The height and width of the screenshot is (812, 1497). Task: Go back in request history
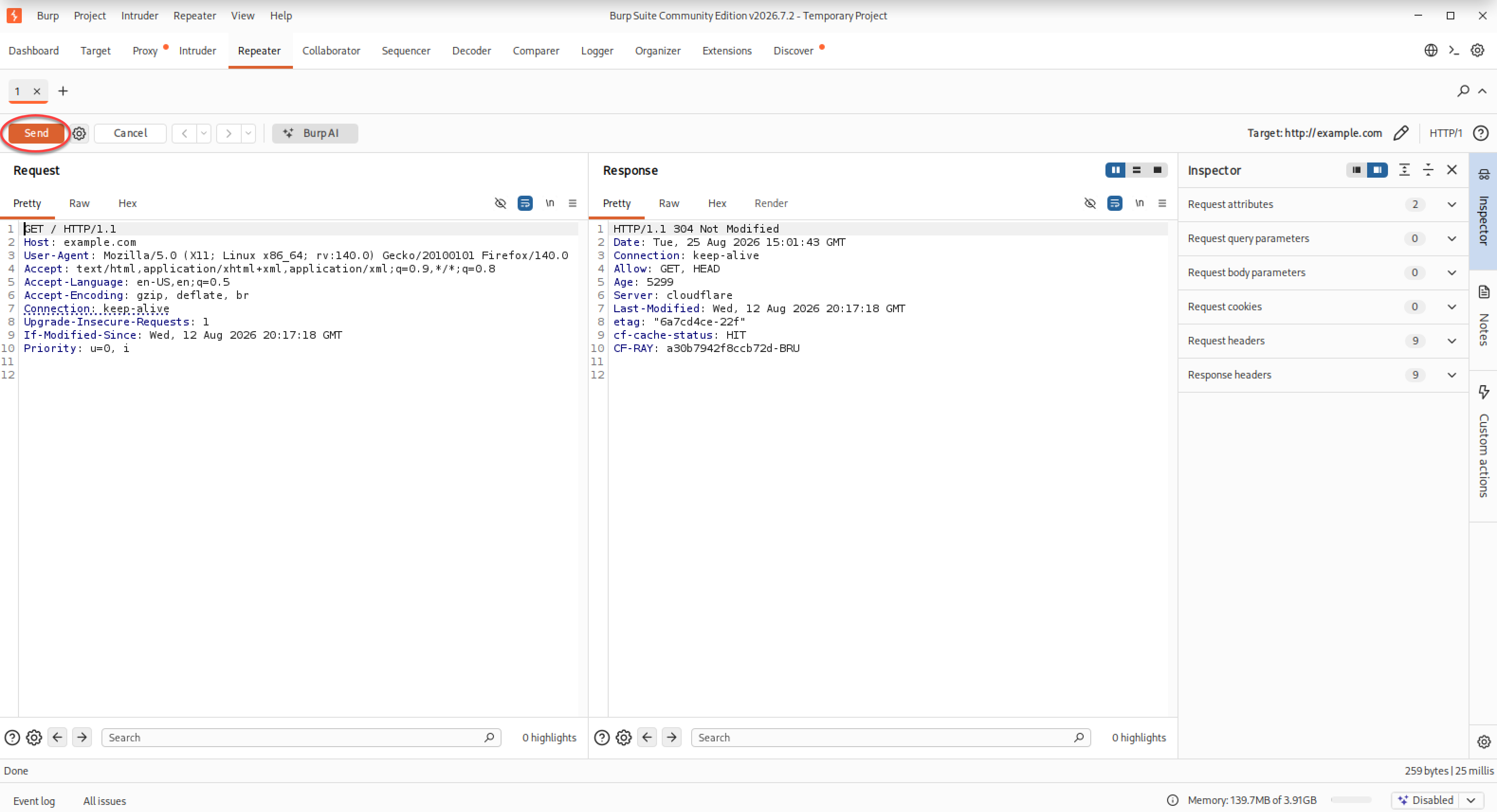184,134
